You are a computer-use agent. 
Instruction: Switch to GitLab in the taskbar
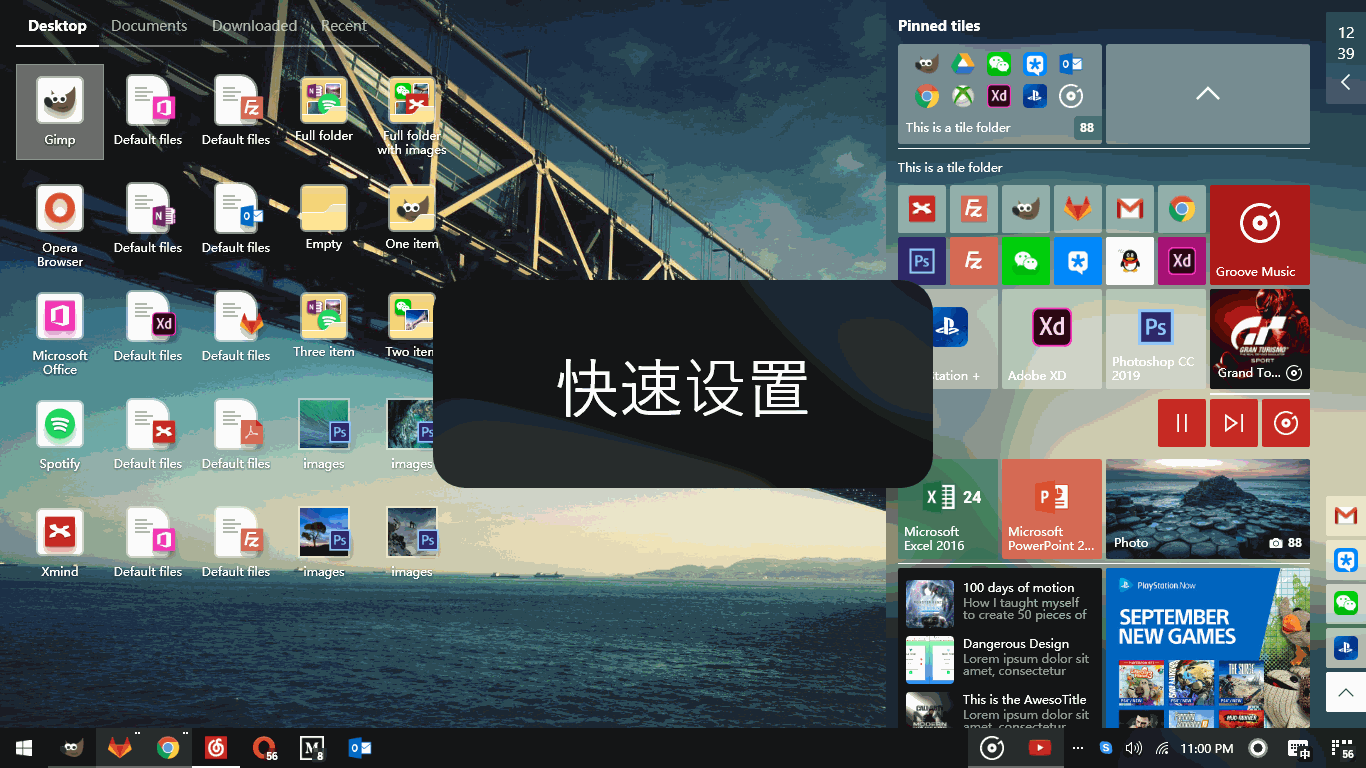point(120,748)
